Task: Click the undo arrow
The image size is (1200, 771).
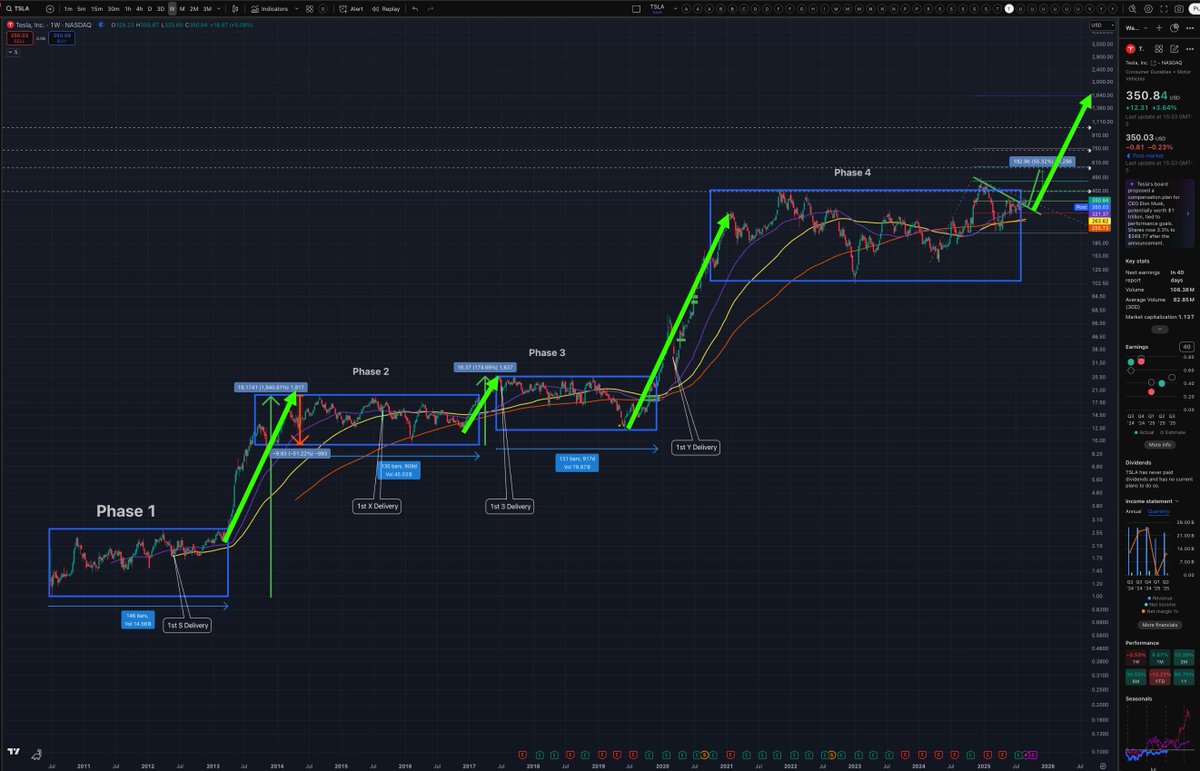Action: click(415, 9)
